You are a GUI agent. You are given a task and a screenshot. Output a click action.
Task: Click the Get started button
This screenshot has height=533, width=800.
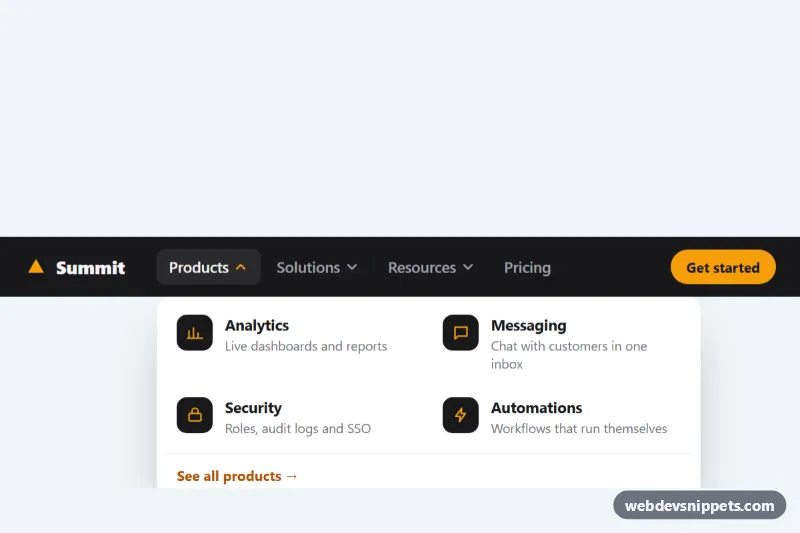pyautogui.click(x=723, y=267)
